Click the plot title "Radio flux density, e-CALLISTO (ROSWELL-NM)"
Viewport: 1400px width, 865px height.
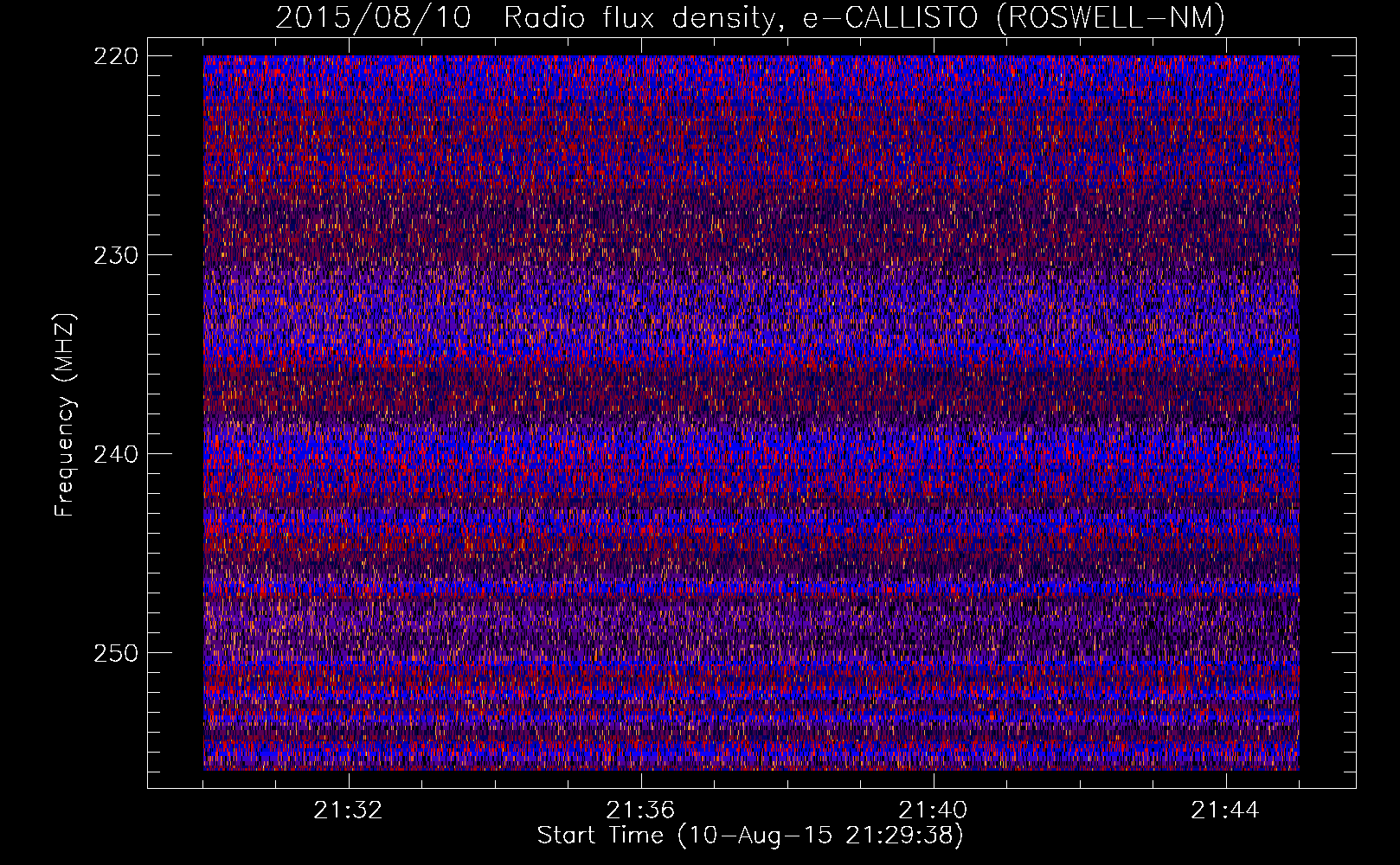(x=864, y=17)
